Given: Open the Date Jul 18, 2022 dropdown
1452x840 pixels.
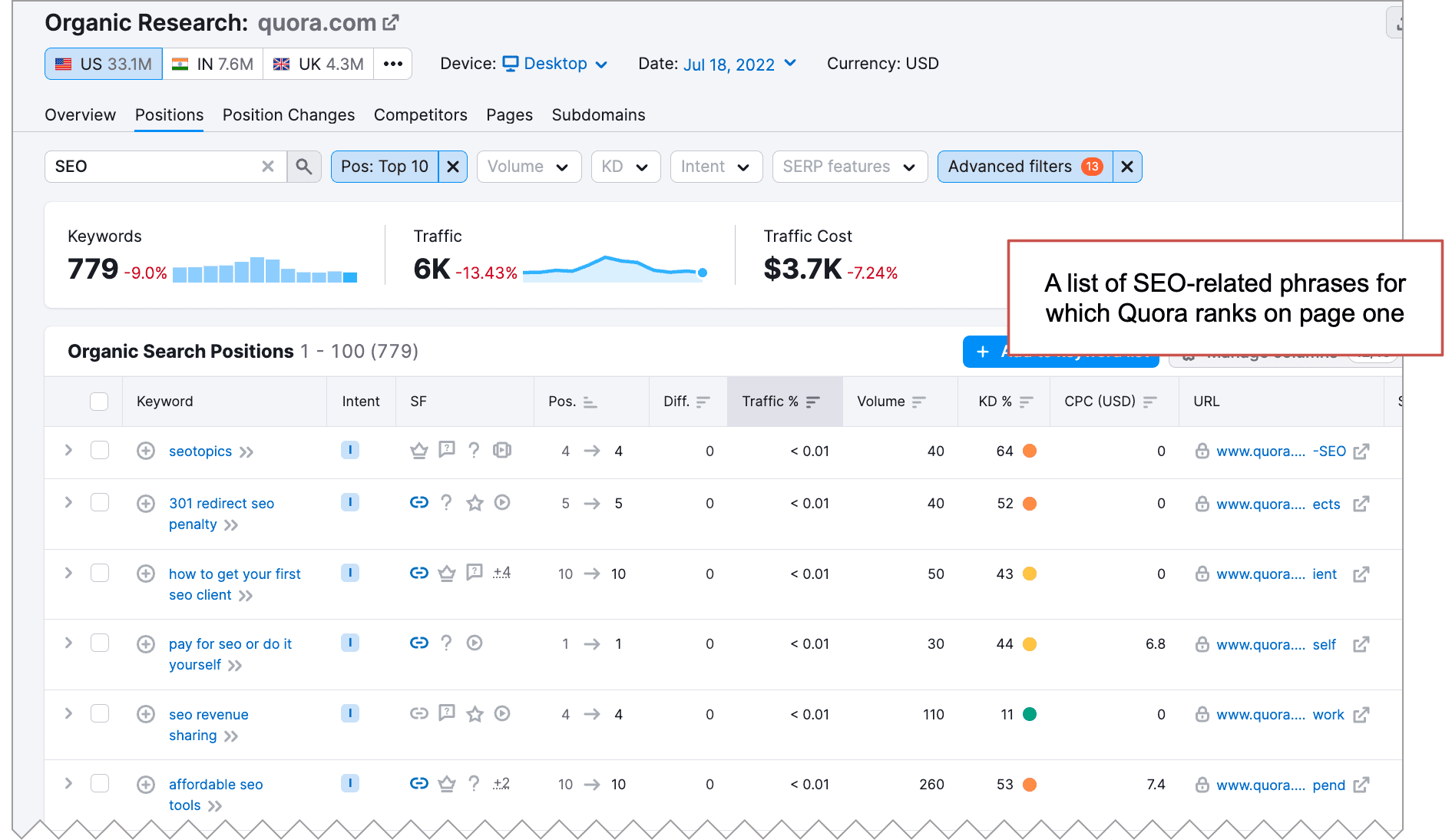Looking at the screenshot, I should point(740,64).
